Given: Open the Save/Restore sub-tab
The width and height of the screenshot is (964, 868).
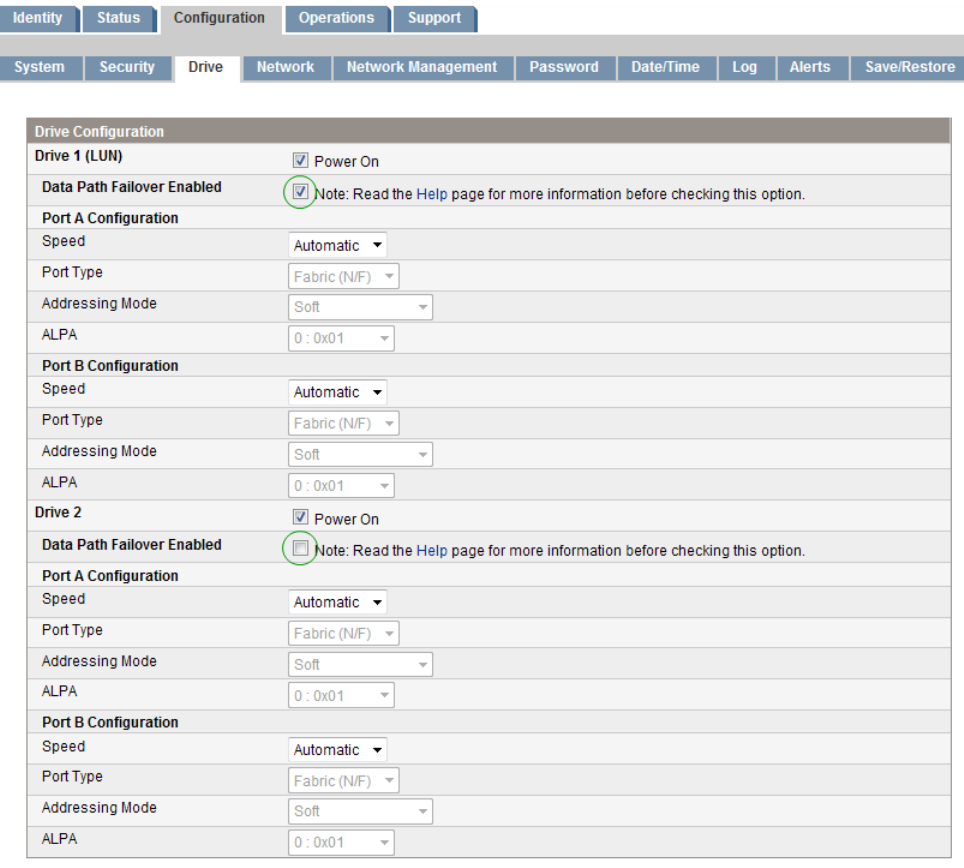Looking at the screenshot, I should (909, 67).
